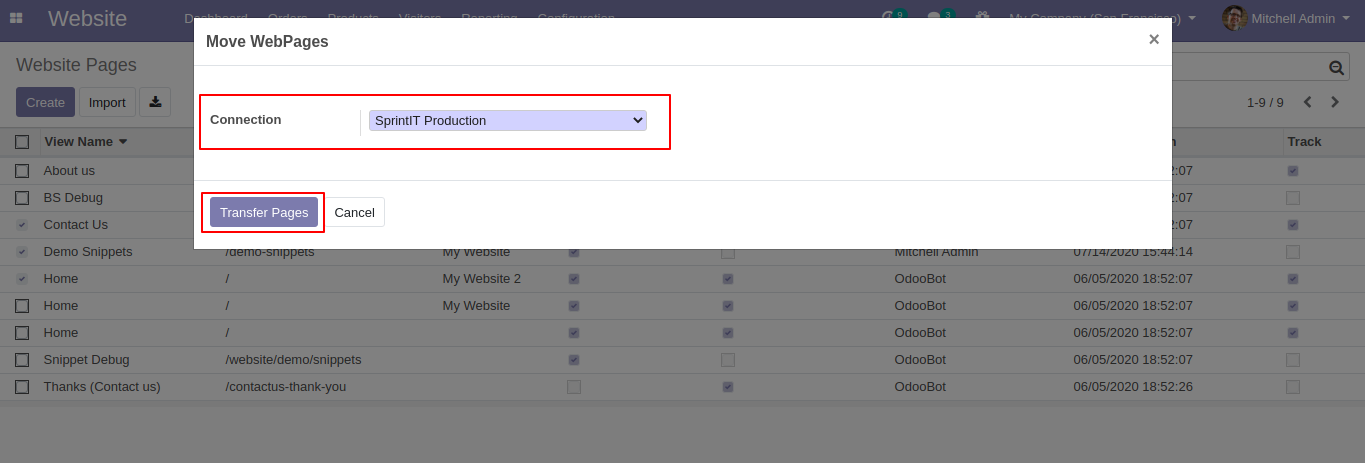The image size is (1365, 463).
Task: Open the company switcher dropdown arrow
Action: click(1192, 18)
